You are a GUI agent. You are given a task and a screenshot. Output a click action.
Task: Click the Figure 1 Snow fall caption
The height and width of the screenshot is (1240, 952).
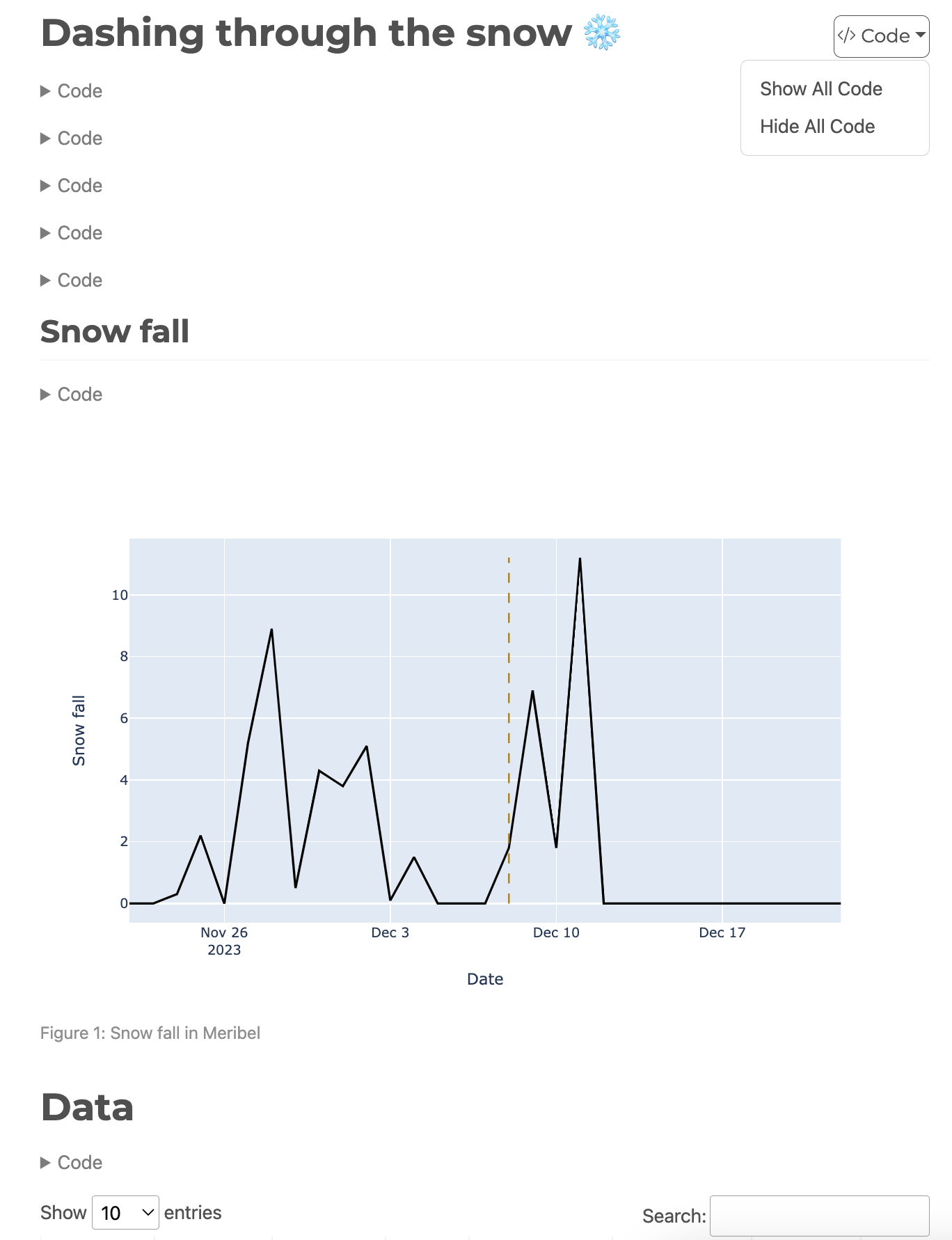coord(150,1033)
